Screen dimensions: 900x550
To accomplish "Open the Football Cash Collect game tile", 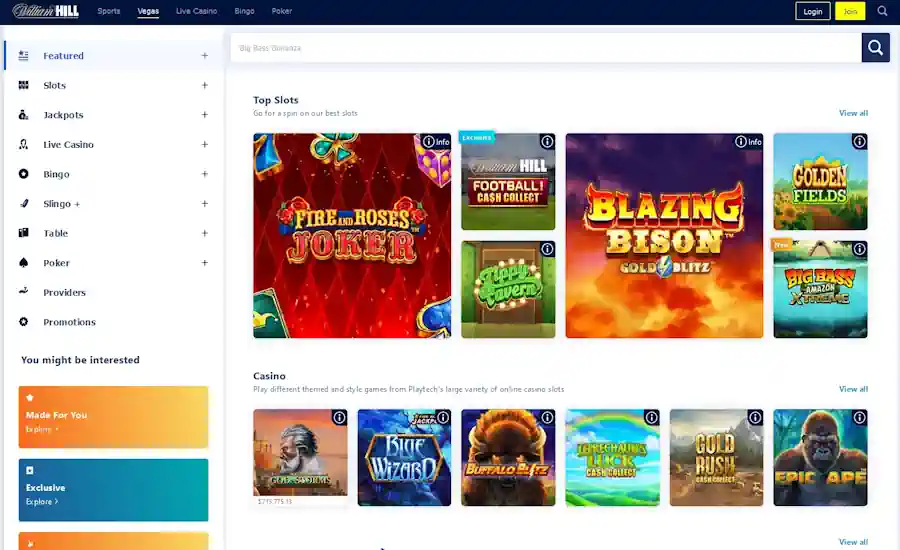I will [x=508, y=181].
